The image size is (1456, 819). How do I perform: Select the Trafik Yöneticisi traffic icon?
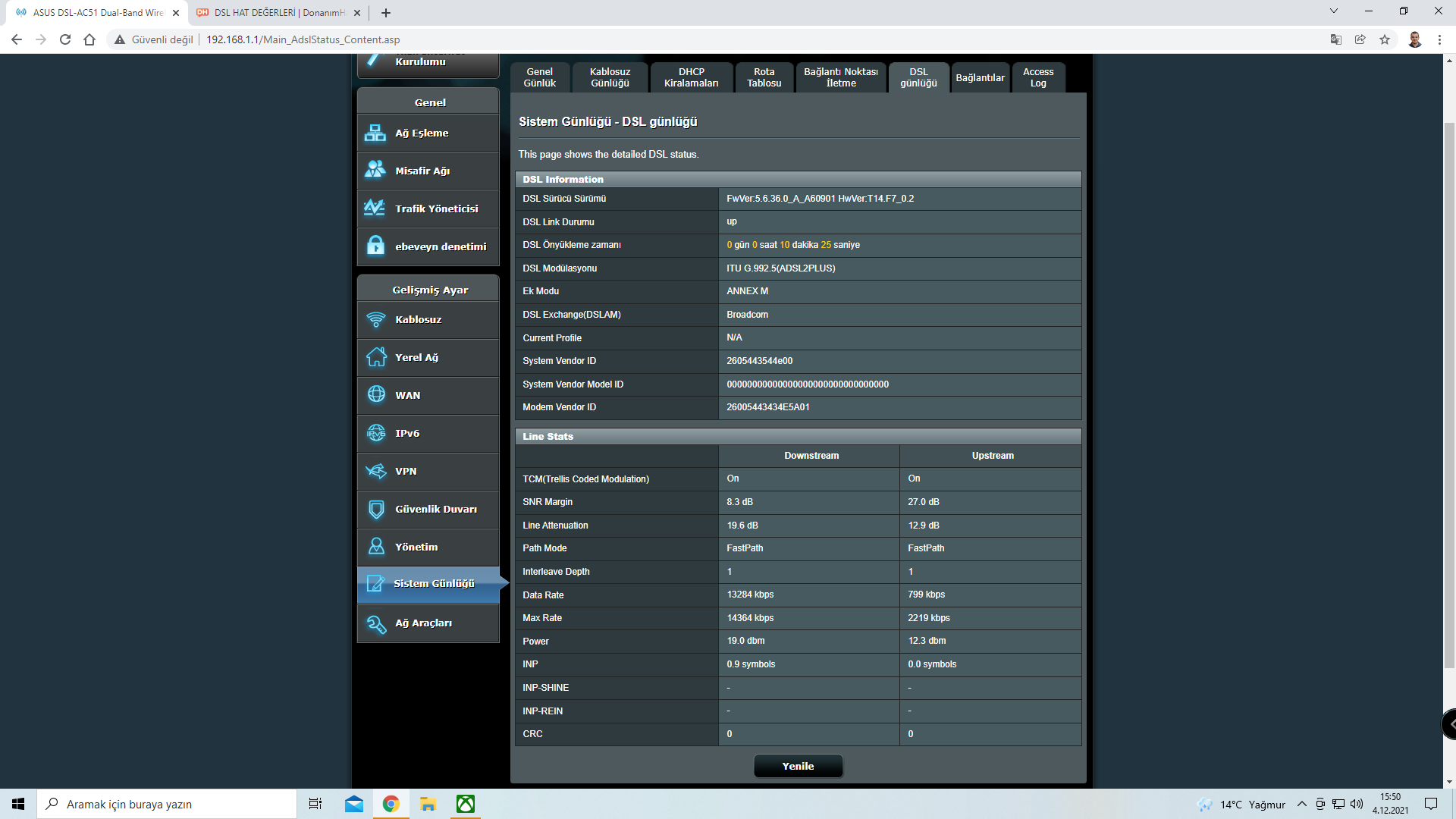pyautogui.click(x=375, y=208)
